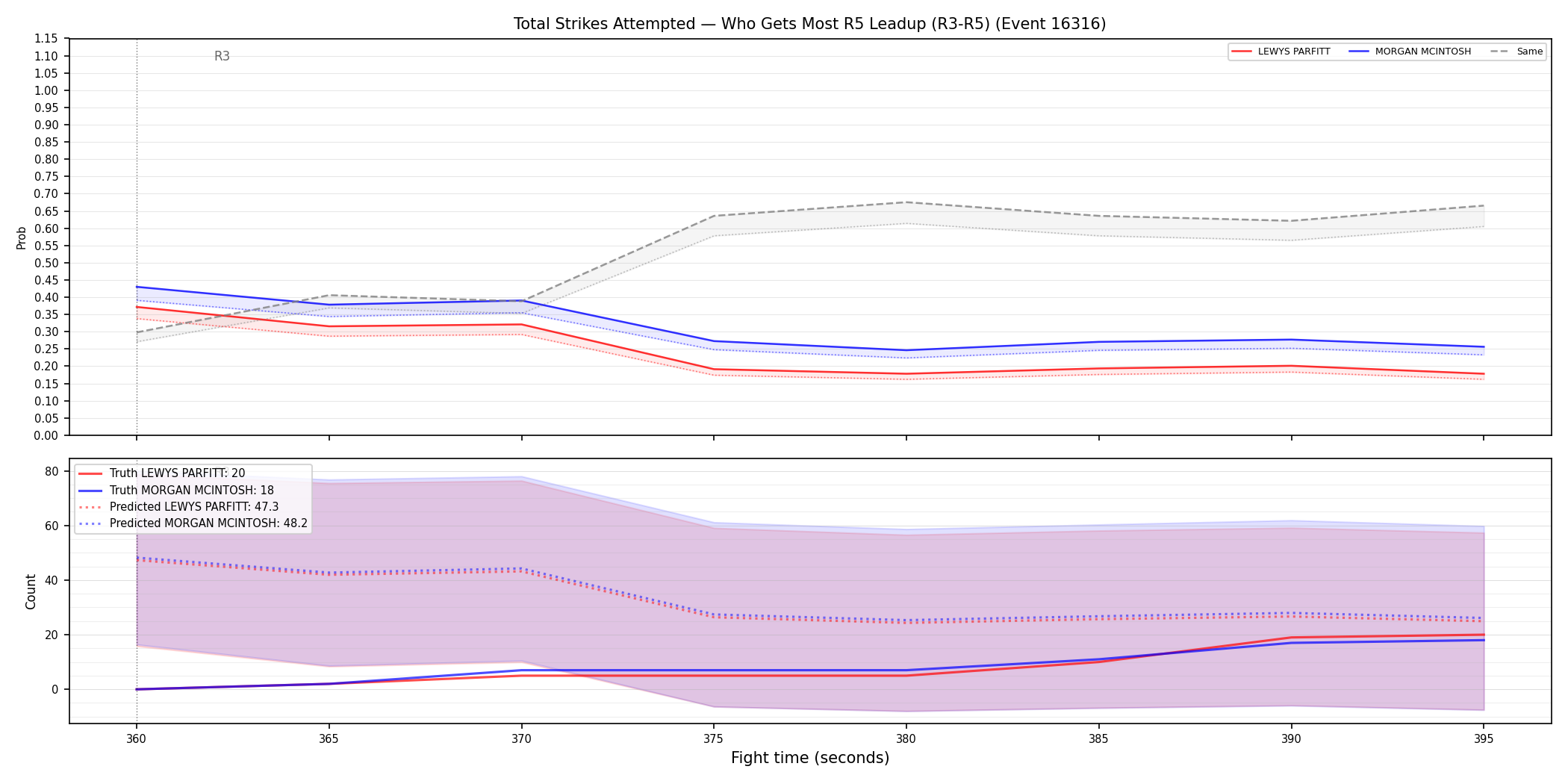Click the 360 x-axis tick label
This screenshot has width=1568, height=784.
[x=136, y=738]
